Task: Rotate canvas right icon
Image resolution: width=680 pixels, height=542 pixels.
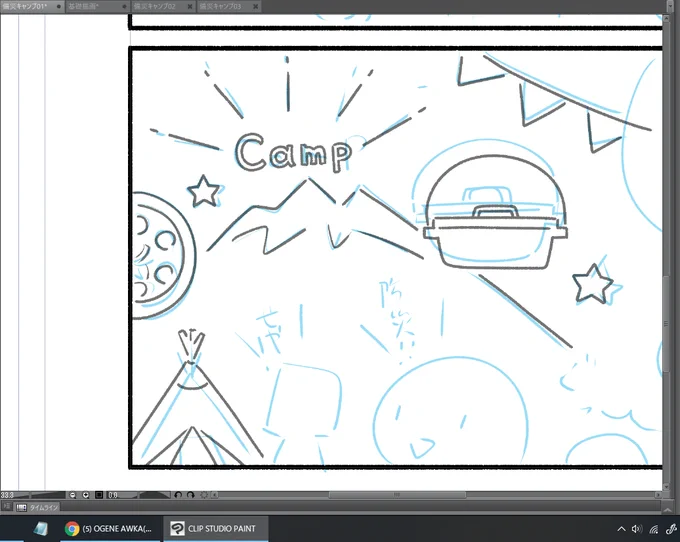Action: click(190, 495)
